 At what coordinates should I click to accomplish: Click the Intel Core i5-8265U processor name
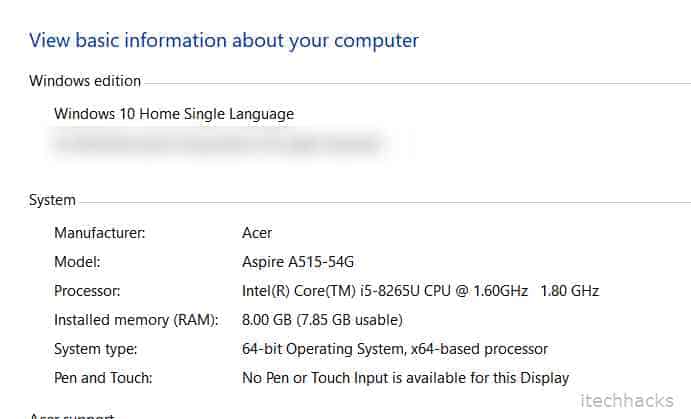coord(383,291)
